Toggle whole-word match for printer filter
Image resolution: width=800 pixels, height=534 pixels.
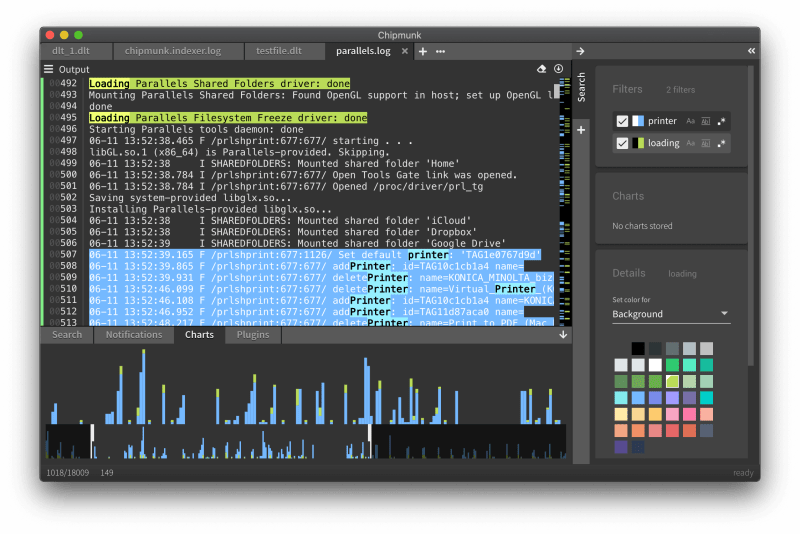pyautogui.click(x=706, y=121)
